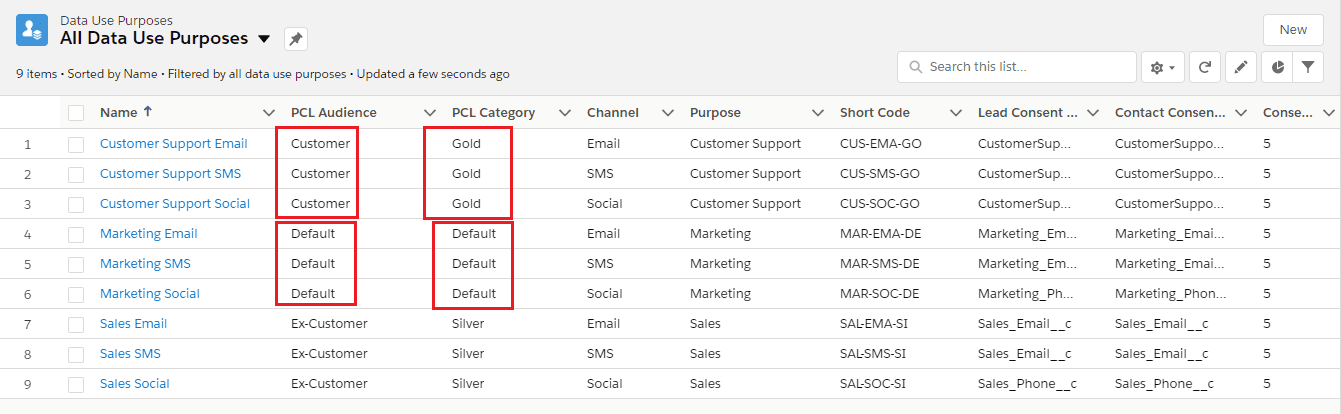Image resolution: width=1341 pixels, height=414 pixels.
Task: Refresh the list with the reload icon
Action: click(1205, 67)
